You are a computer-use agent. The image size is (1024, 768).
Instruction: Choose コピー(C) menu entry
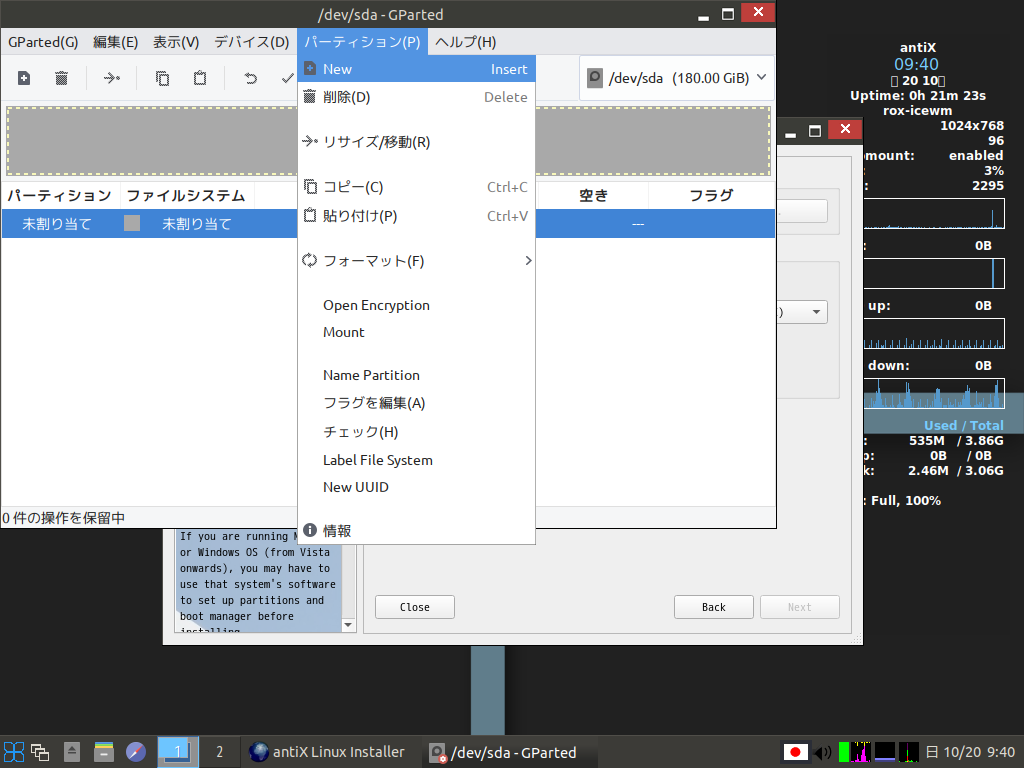417,187
